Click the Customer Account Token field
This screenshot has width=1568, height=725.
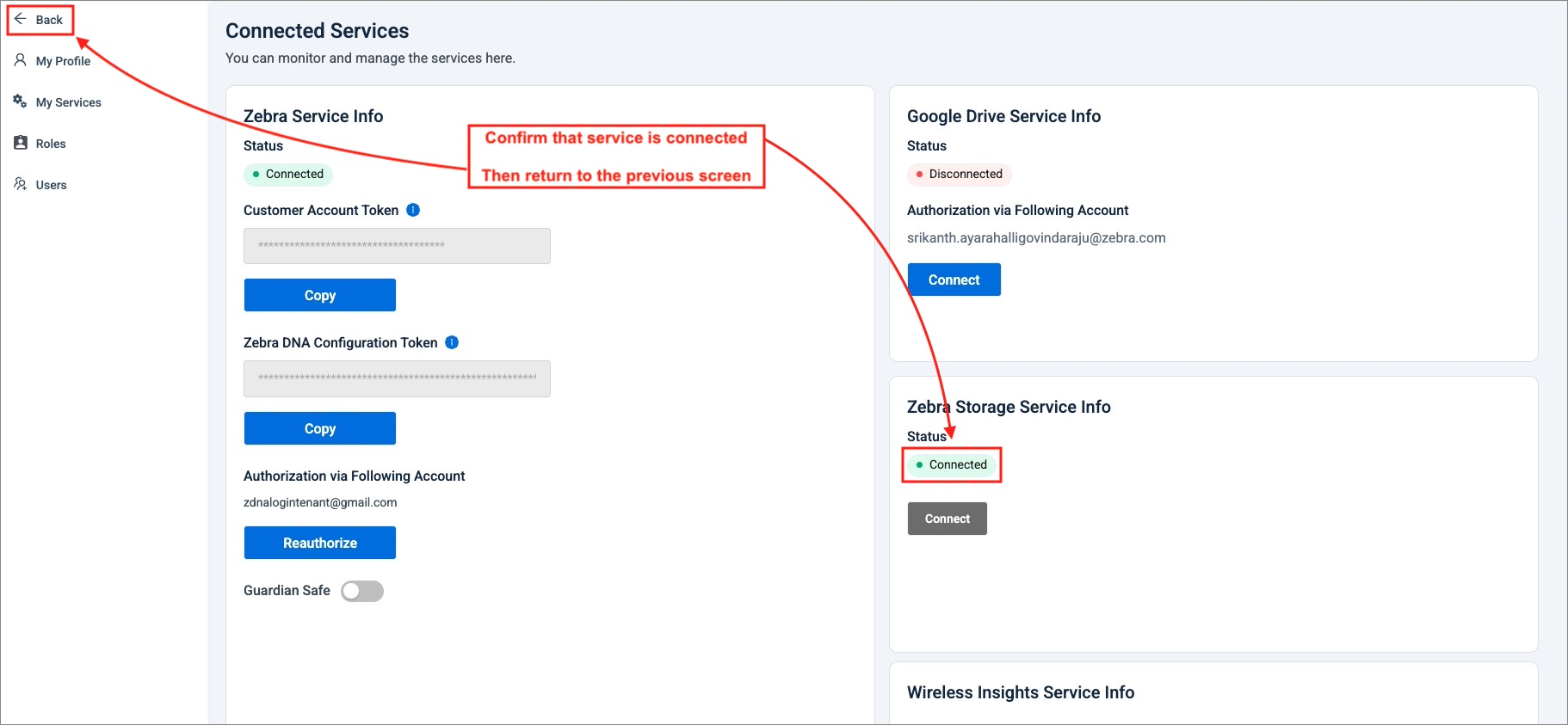(397, 246)
